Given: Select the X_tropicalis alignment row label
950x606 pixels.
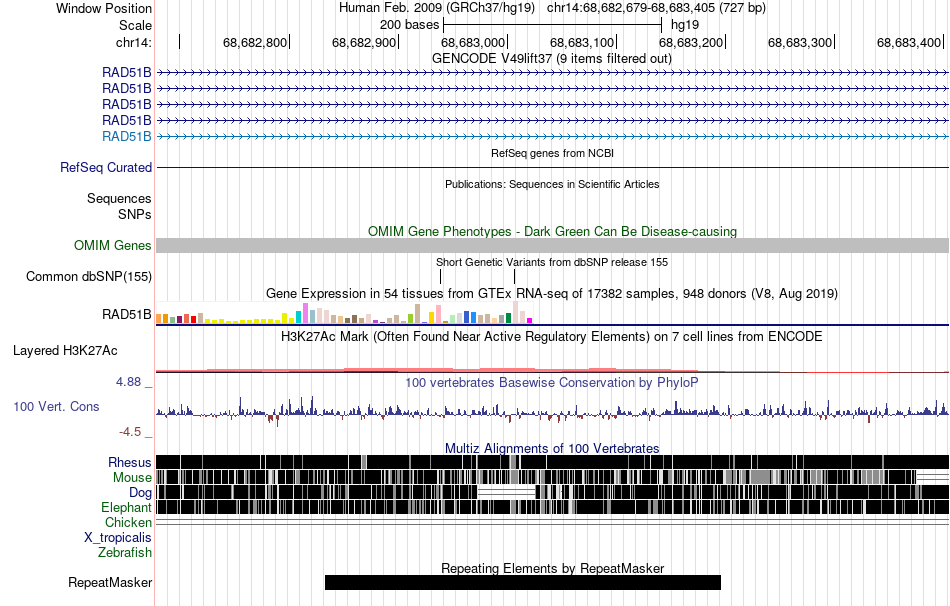Looking at the screenshot, I should point(118,538).
